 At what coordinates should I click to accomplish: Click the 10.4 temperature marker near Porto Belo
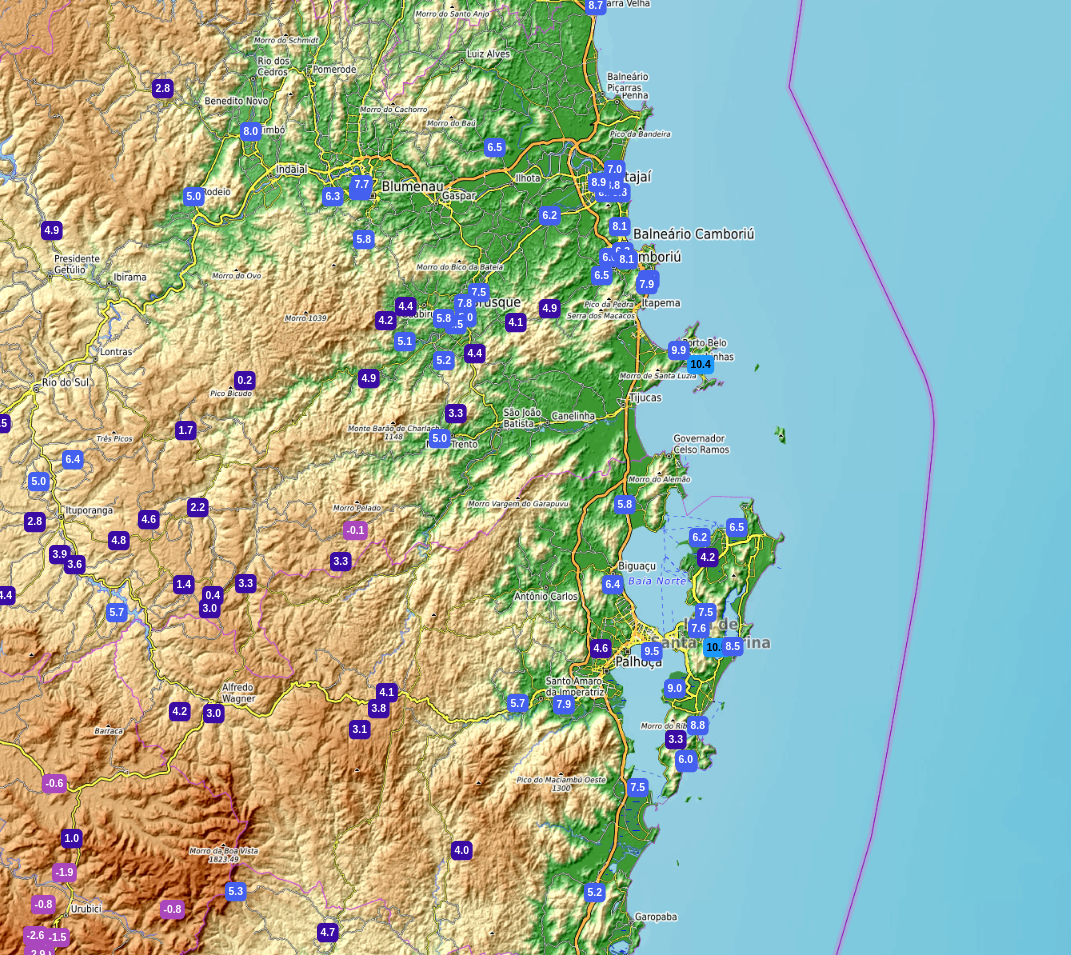pos(700,364)
